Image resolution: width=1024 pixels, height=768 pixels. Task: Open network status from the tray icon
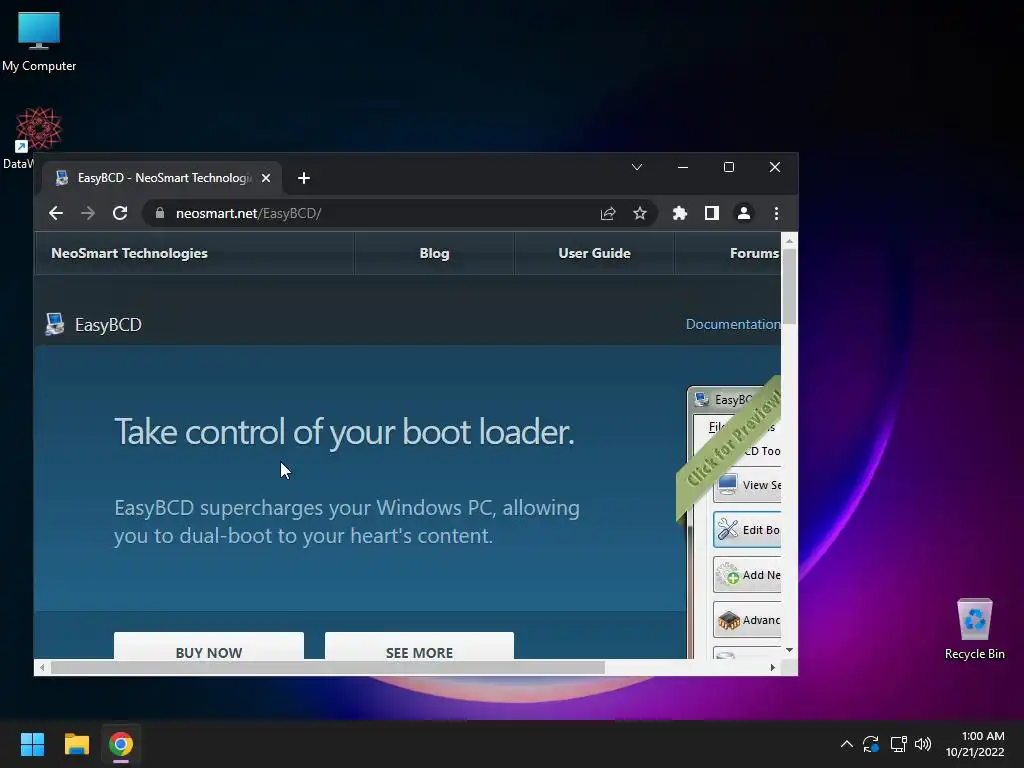coord(898,744)
